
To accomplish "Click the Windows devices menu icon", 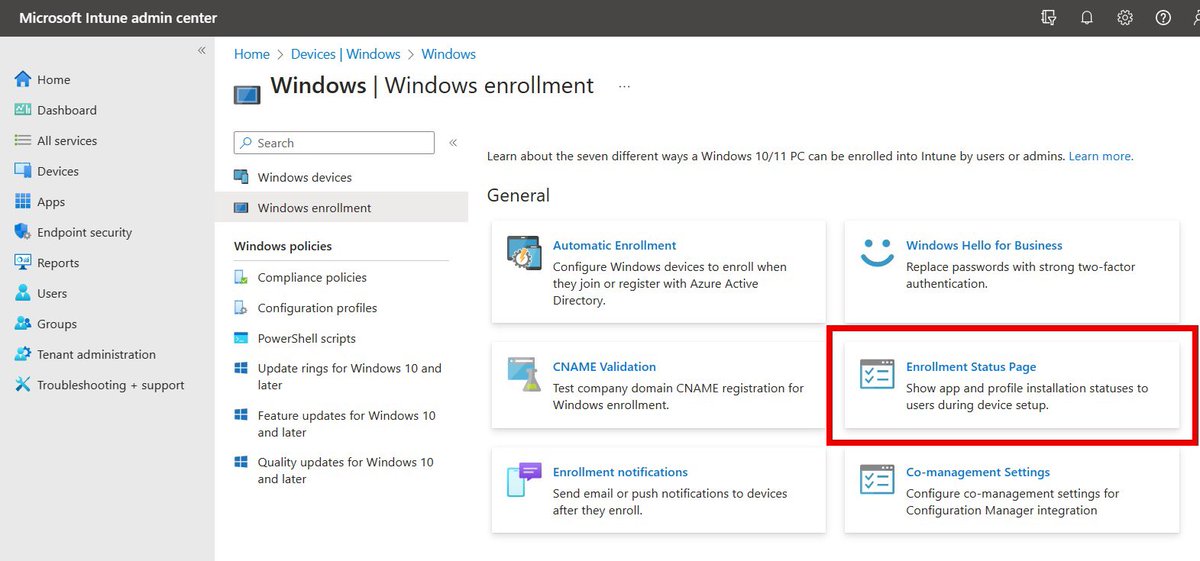I will (x=241, y=177).
